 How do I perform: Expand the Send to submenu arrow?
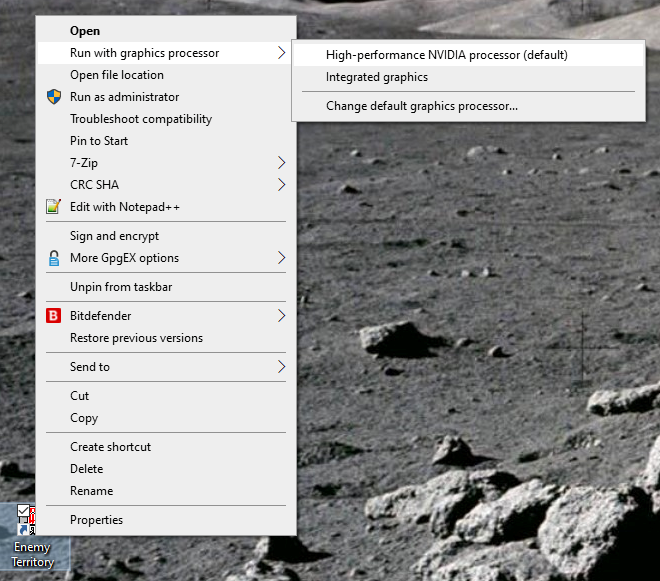coord(282,367)
